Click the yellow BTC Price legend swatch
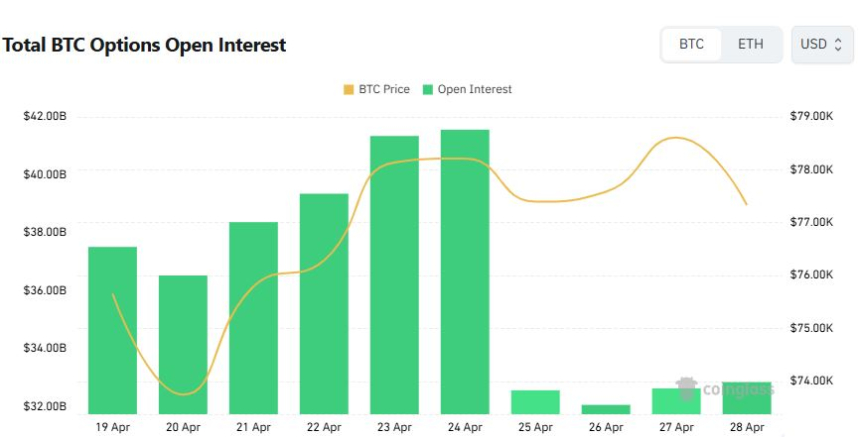 [x=349, y=89]
